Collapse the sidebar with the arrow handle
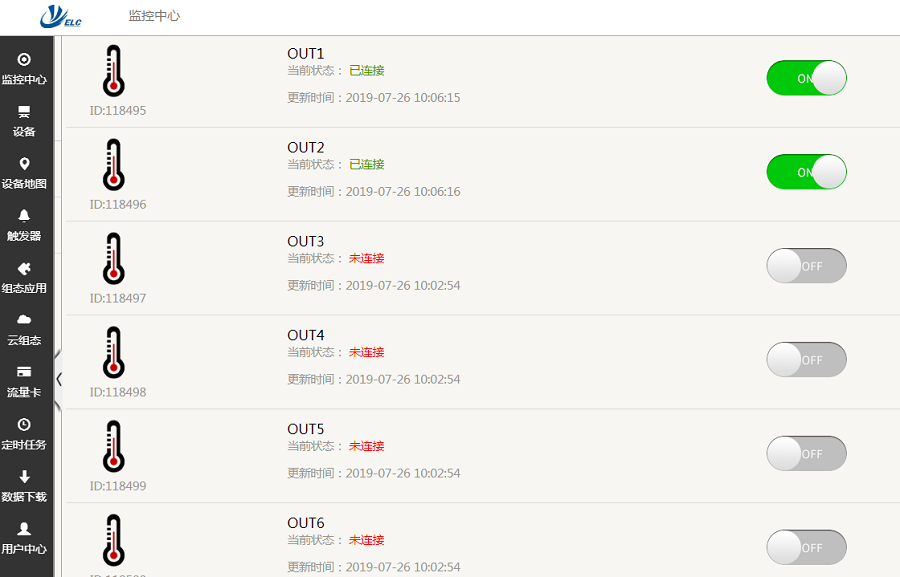The height and width of the screenshot is (577, 900). point(58,379)
